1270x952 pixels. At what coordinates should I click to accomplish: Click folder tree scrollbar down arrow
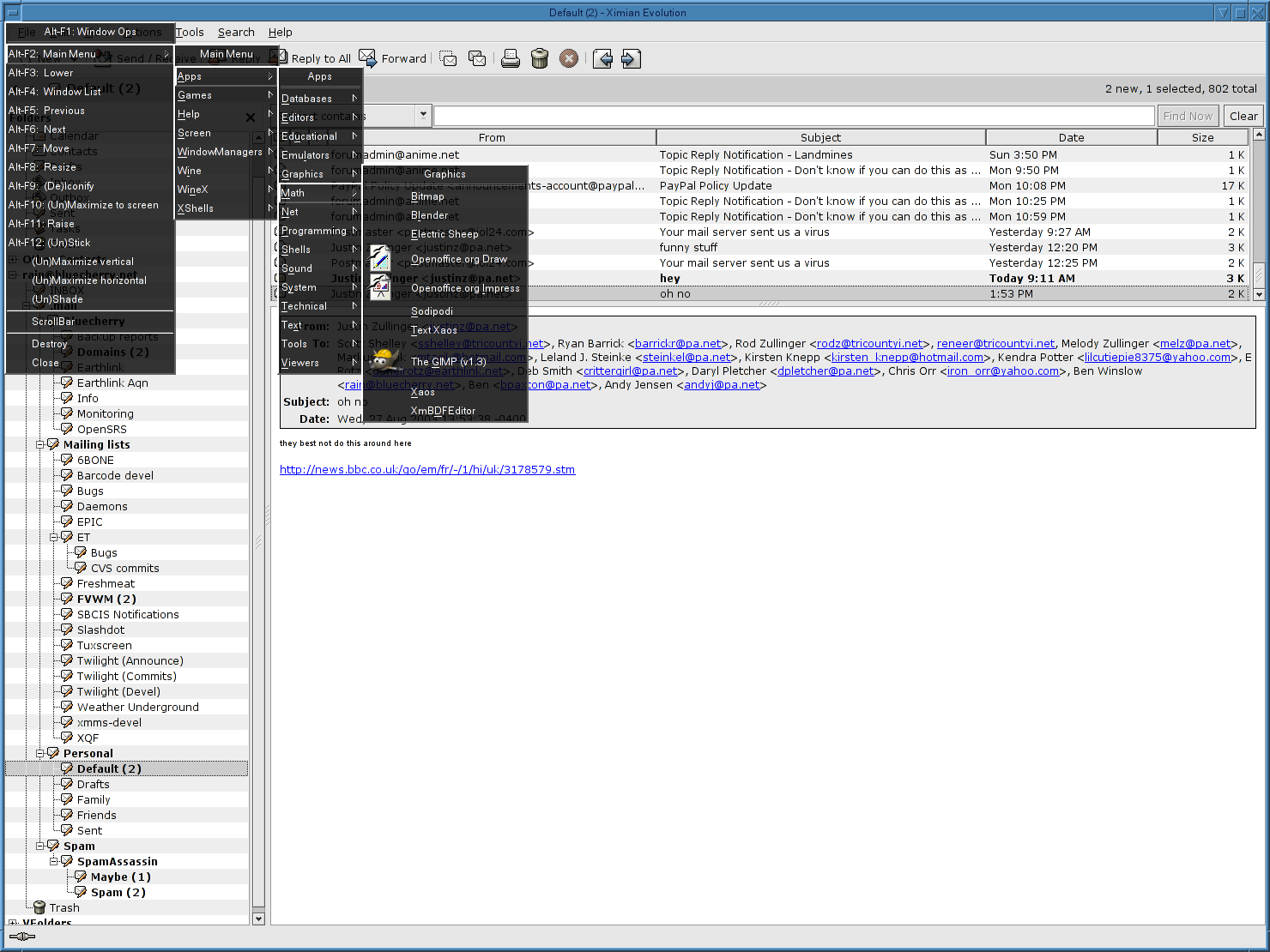coord(258,919)
